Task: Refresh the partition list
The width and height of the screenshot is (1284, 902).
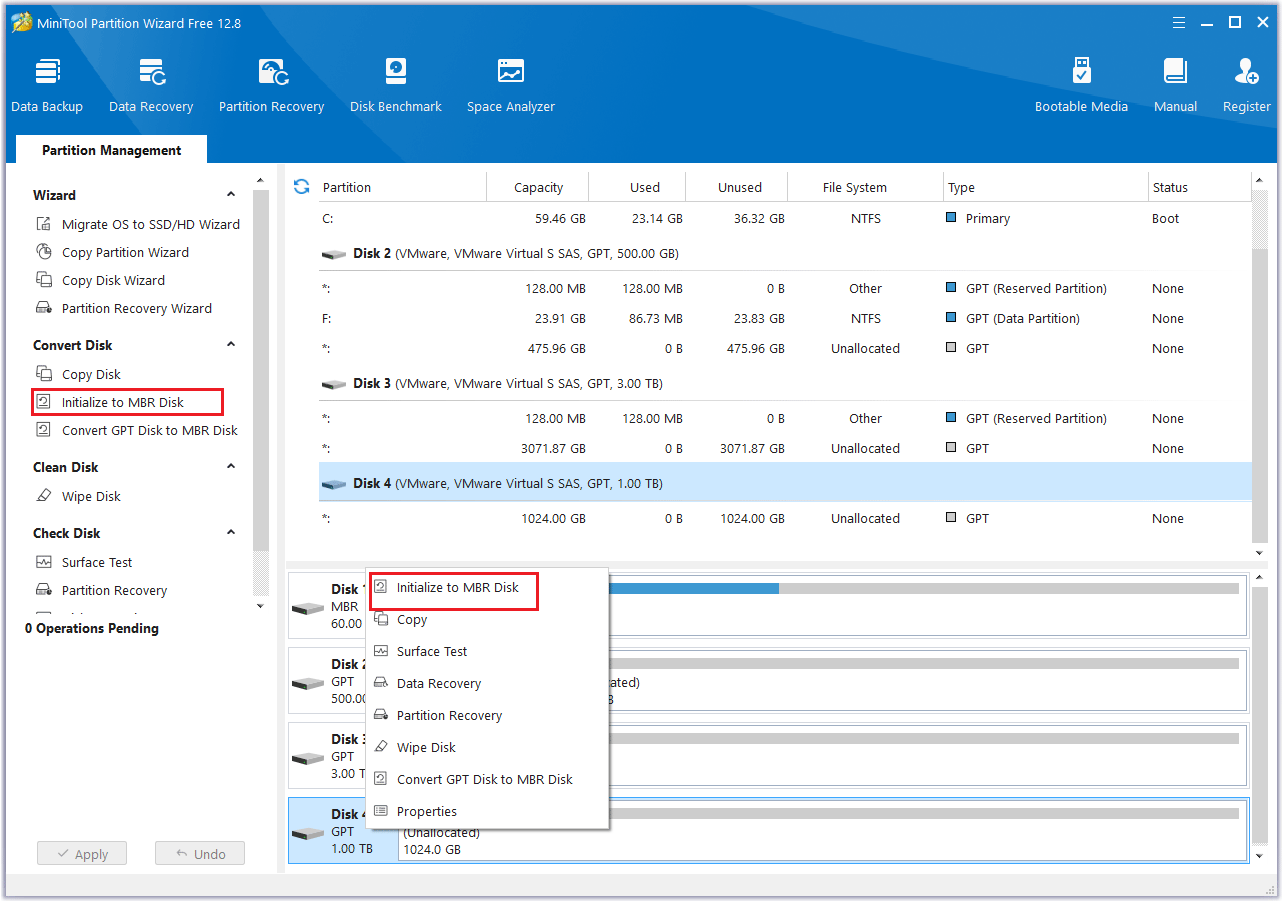Action: 301,187
